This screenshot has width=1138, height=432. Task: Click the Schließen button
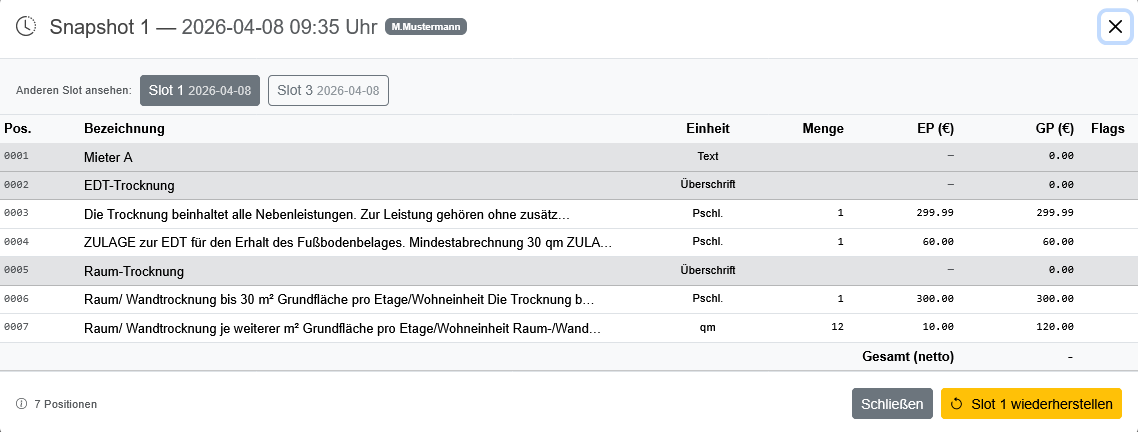[892, 404]
